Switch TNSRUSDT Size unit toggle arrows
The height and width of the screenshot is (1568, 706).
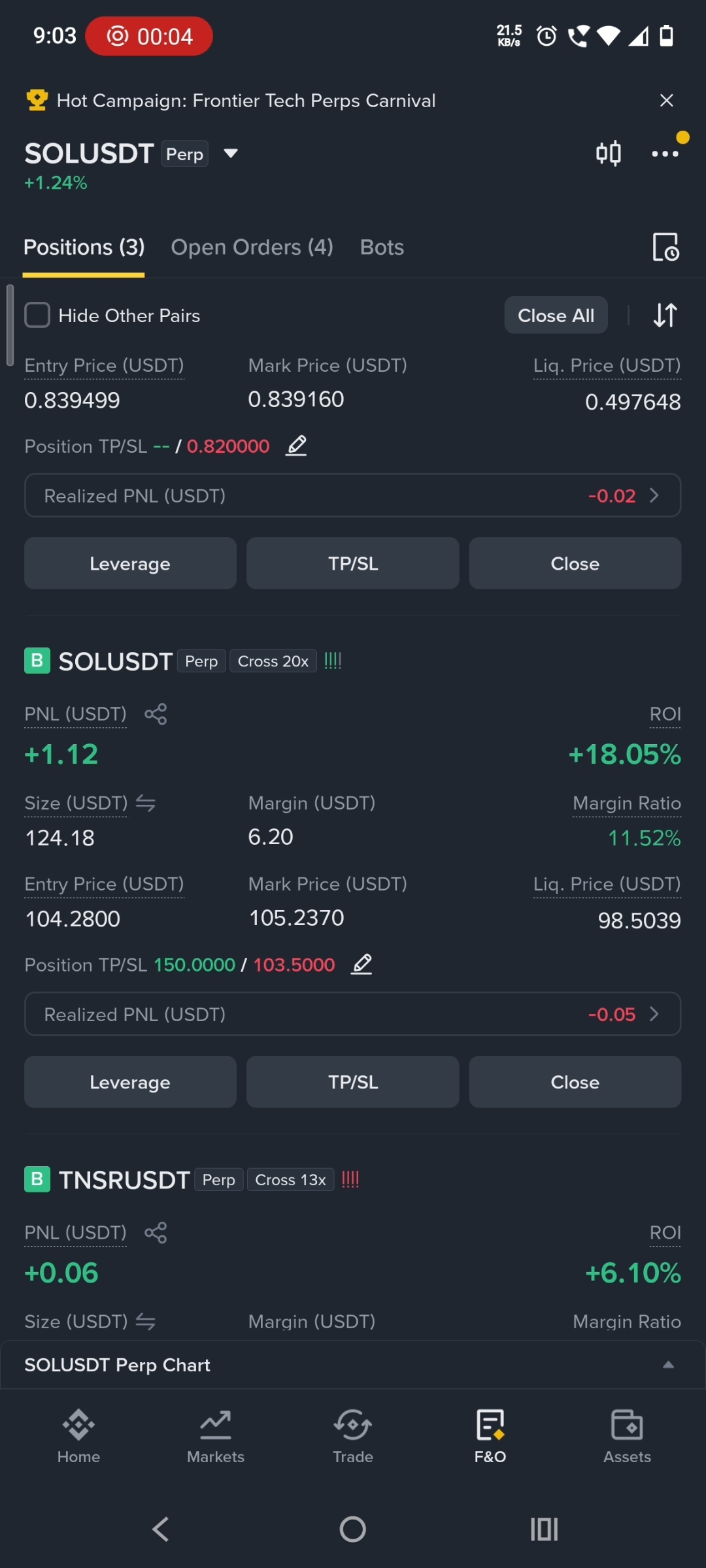tap(145, 1322)
